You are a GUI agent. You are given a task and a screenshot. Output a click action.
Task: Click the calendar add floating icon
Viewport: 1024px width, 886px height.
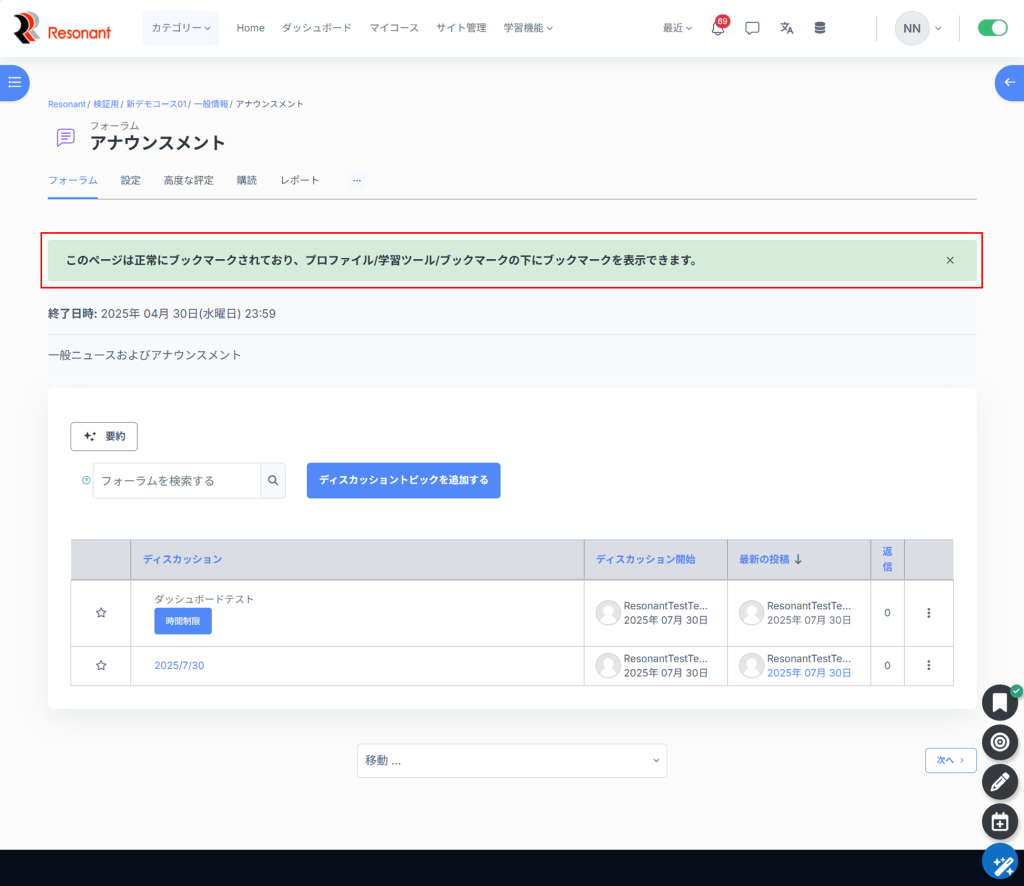click(999, 822)
